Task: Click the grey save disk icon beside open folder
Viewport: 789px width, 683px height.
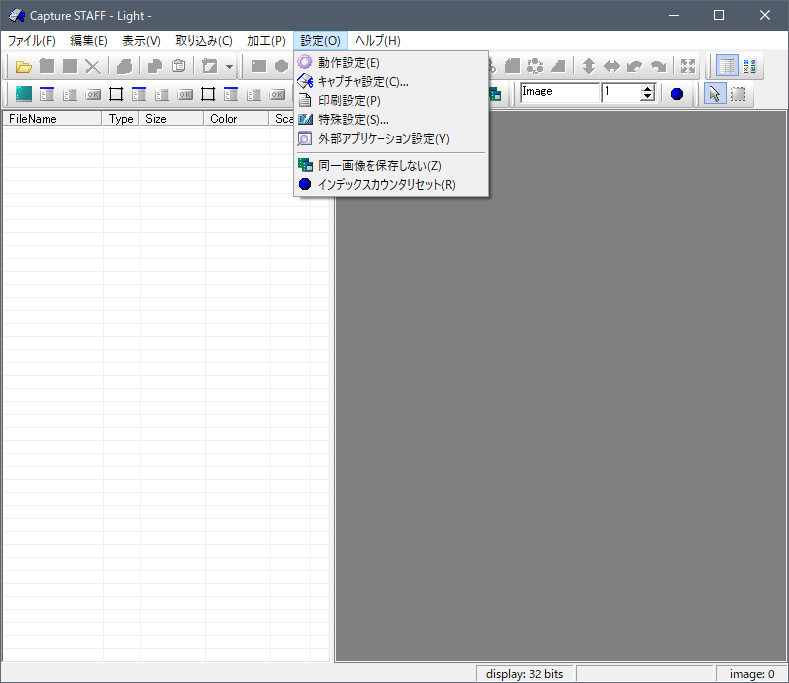Action: point(47,66)
